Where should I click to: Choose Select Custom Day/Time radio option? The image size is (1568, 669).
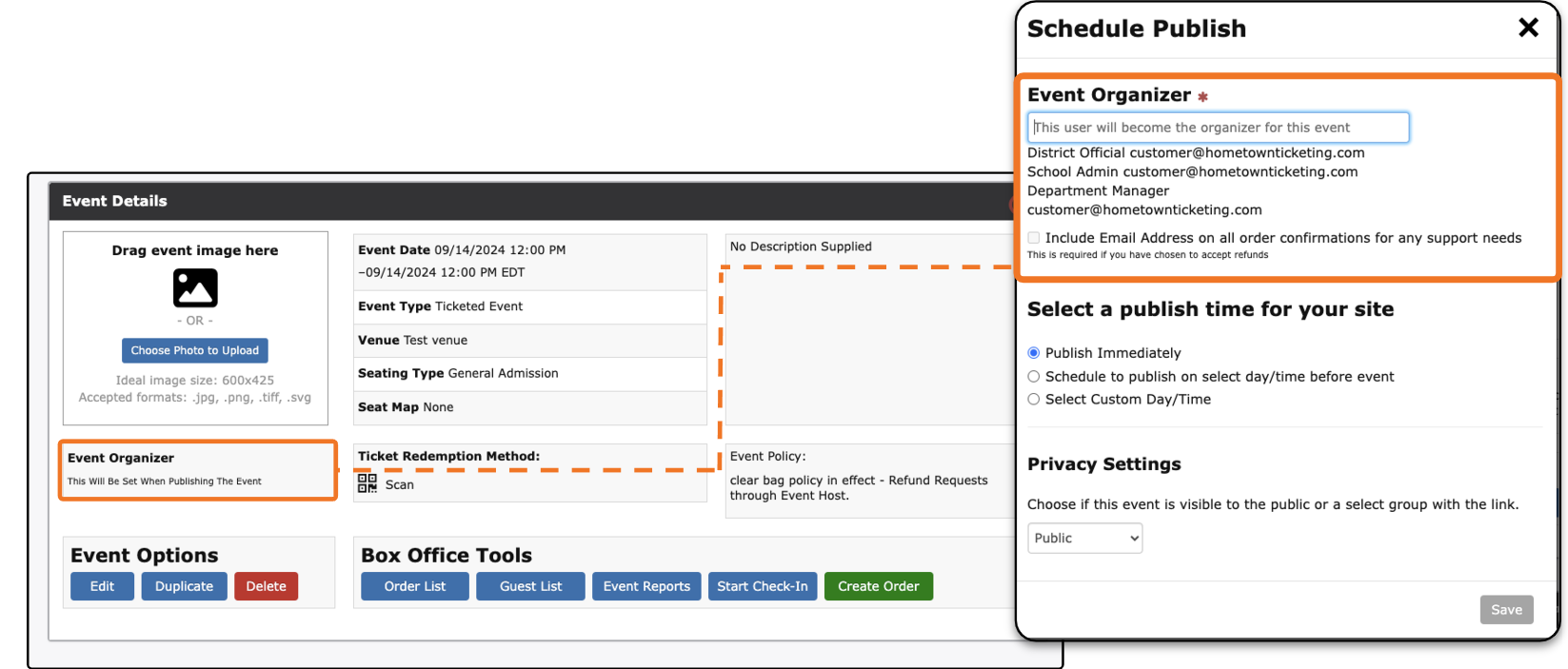pyautogui.click(x=1034, y=400)
